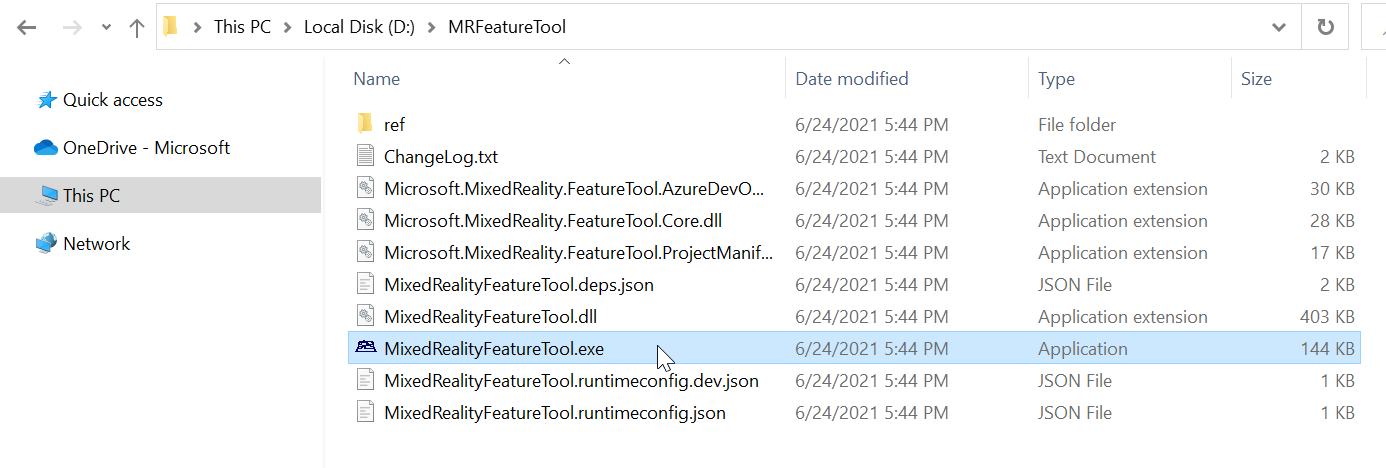Image resolution: width=1386 pixels, height=468 pixels.
Task: Sort files by Name column header
Action: pos(376,79)
